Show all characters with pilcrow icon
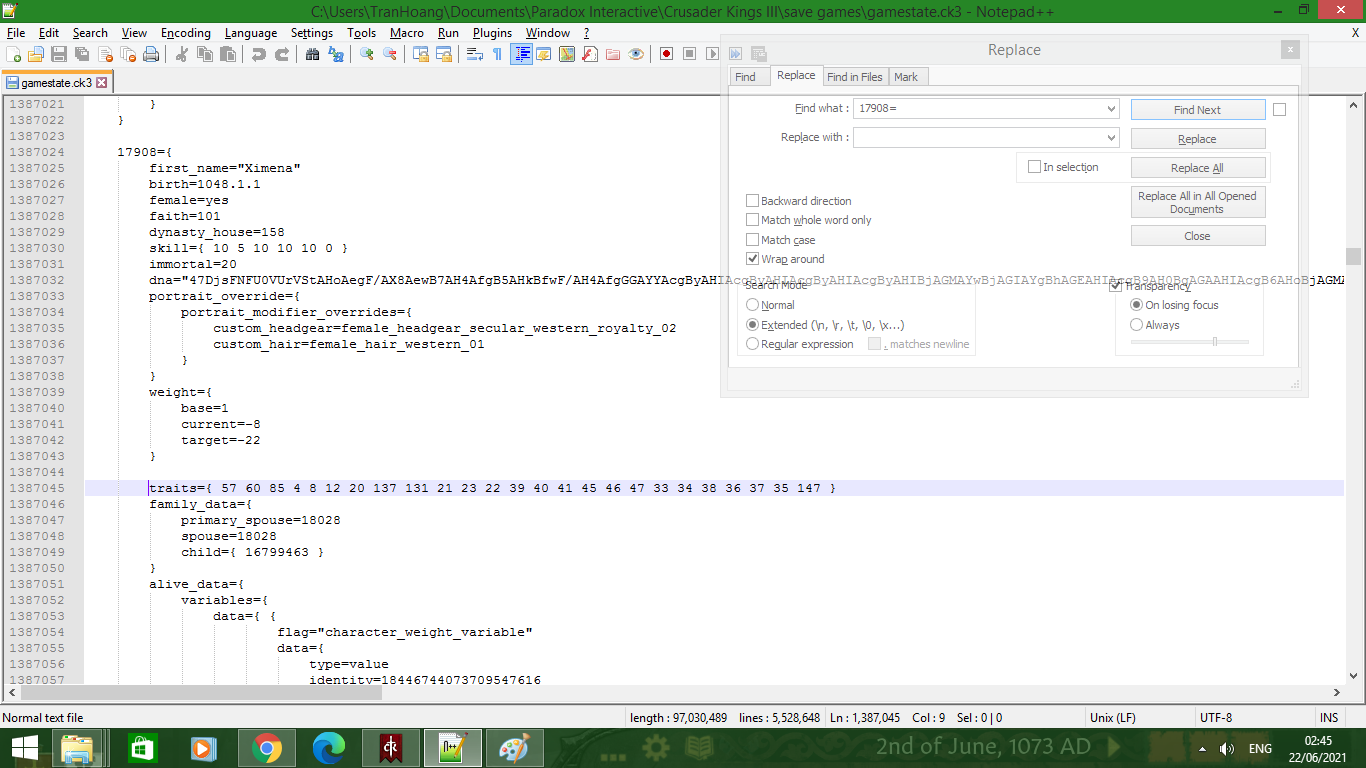 (498, 54)
